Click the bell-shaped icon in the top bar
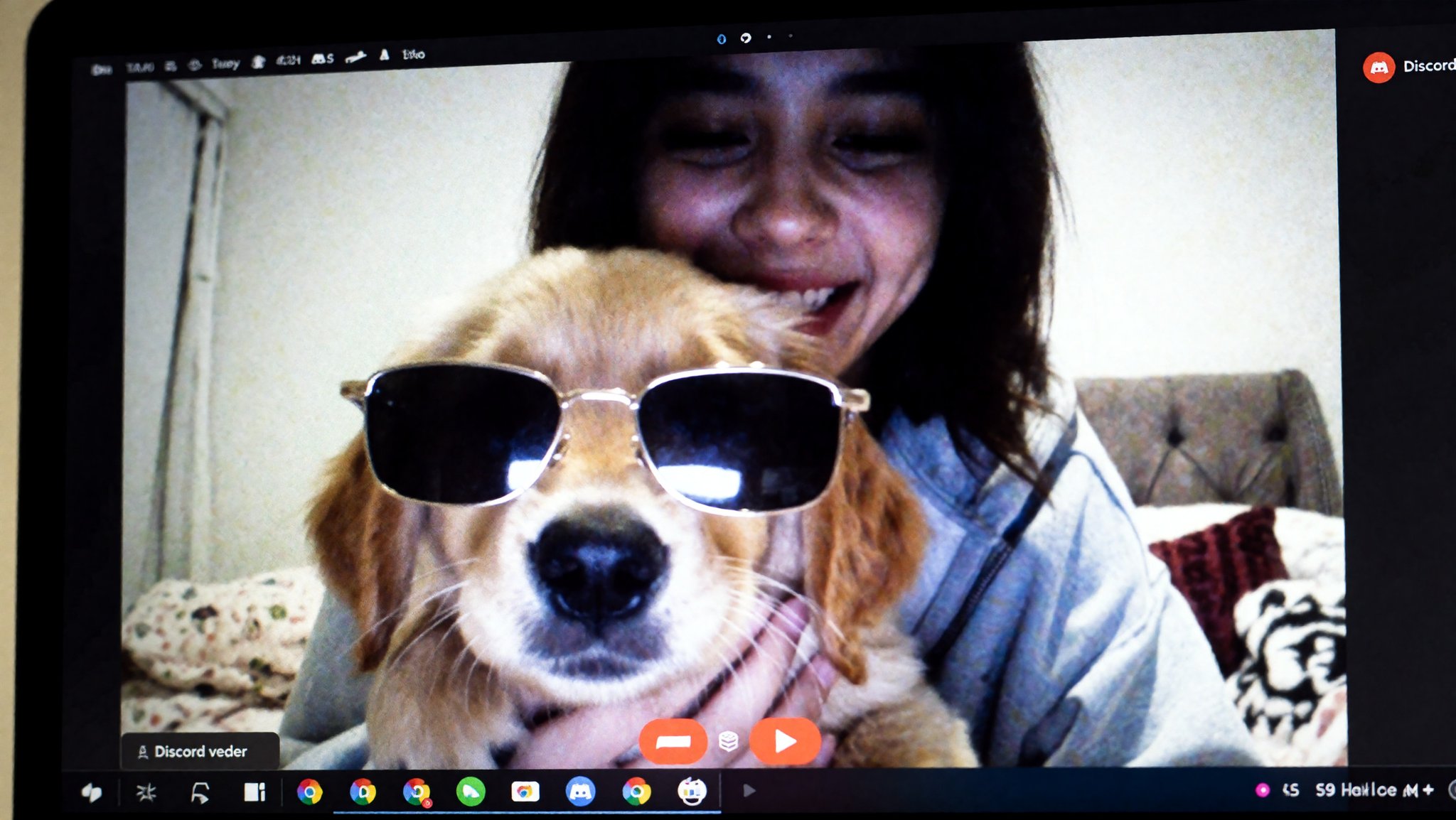The width and height of the screenshot is (1456, 820). (384, 55)
